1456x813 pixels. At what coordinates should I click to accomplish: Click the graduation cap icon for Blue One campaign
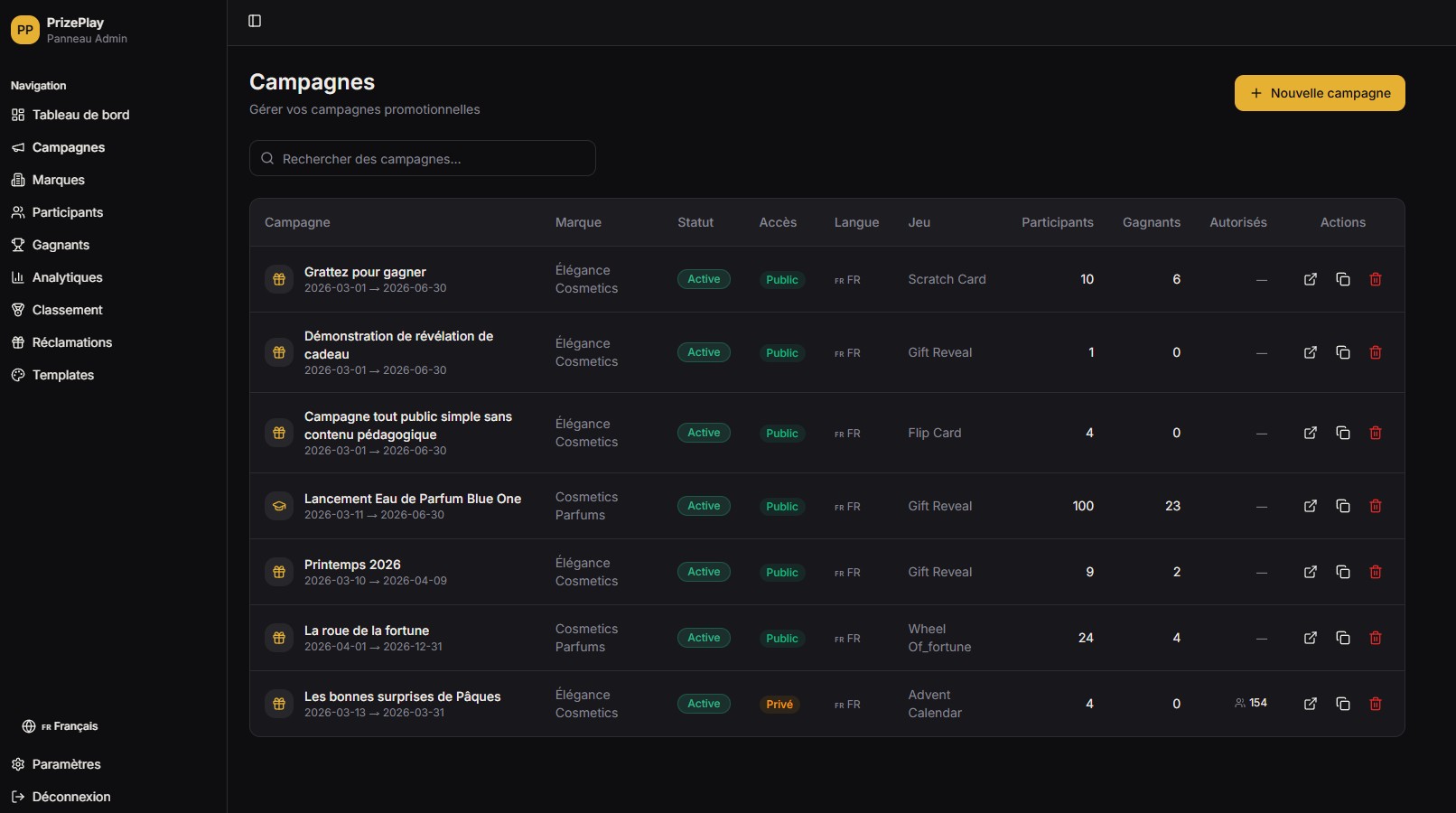(x=279, y=506)
